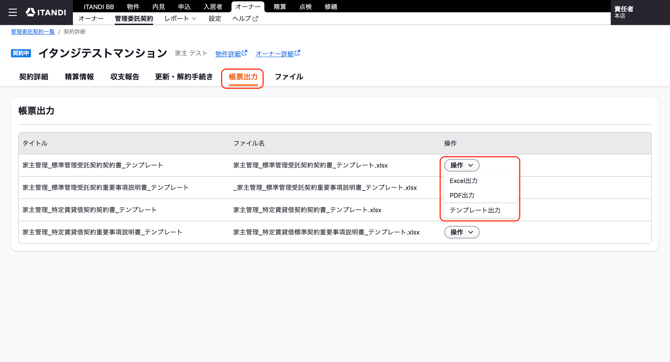Image resolution: width=670 pixels, height=362 pixels.
Task: Switch to the 精算情報 tab
Action: [x=79, y=77]
